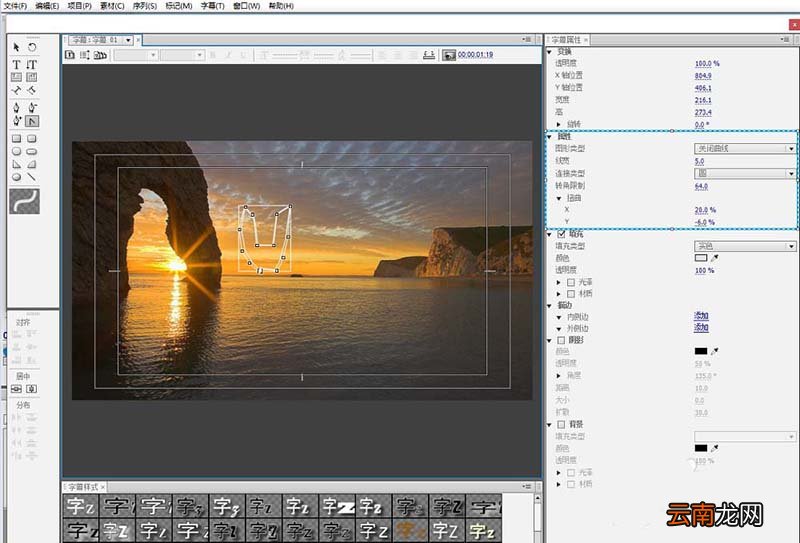Click transform opacity value 100.0 %
Viewport: 800px width, 543px height.
click(x=707, y=63)
